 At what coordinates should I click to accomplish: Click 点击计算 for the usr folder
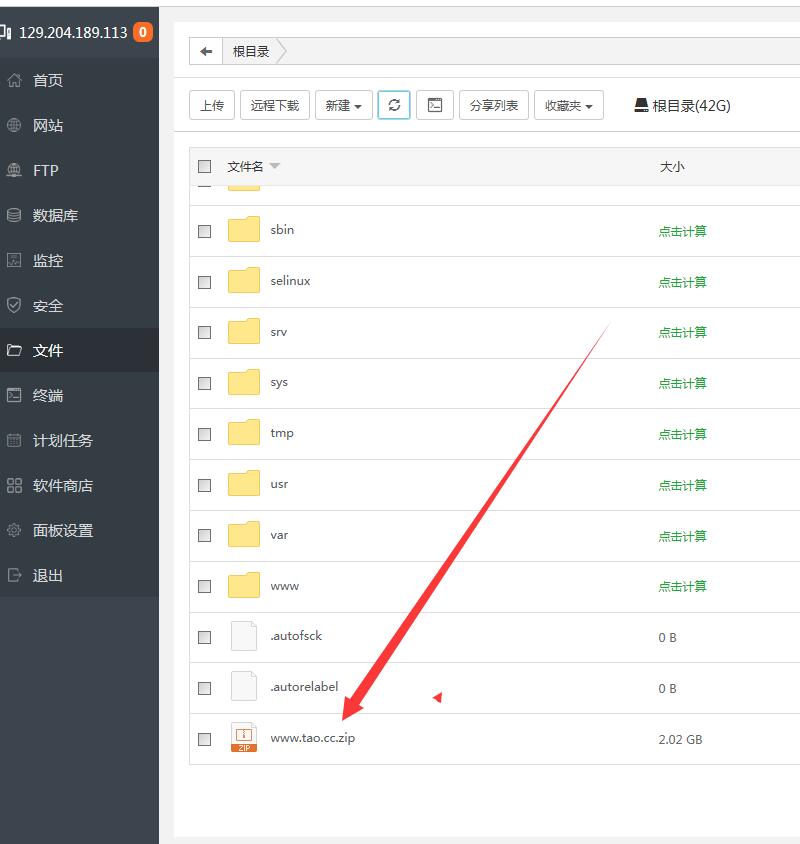click(682, 485)
